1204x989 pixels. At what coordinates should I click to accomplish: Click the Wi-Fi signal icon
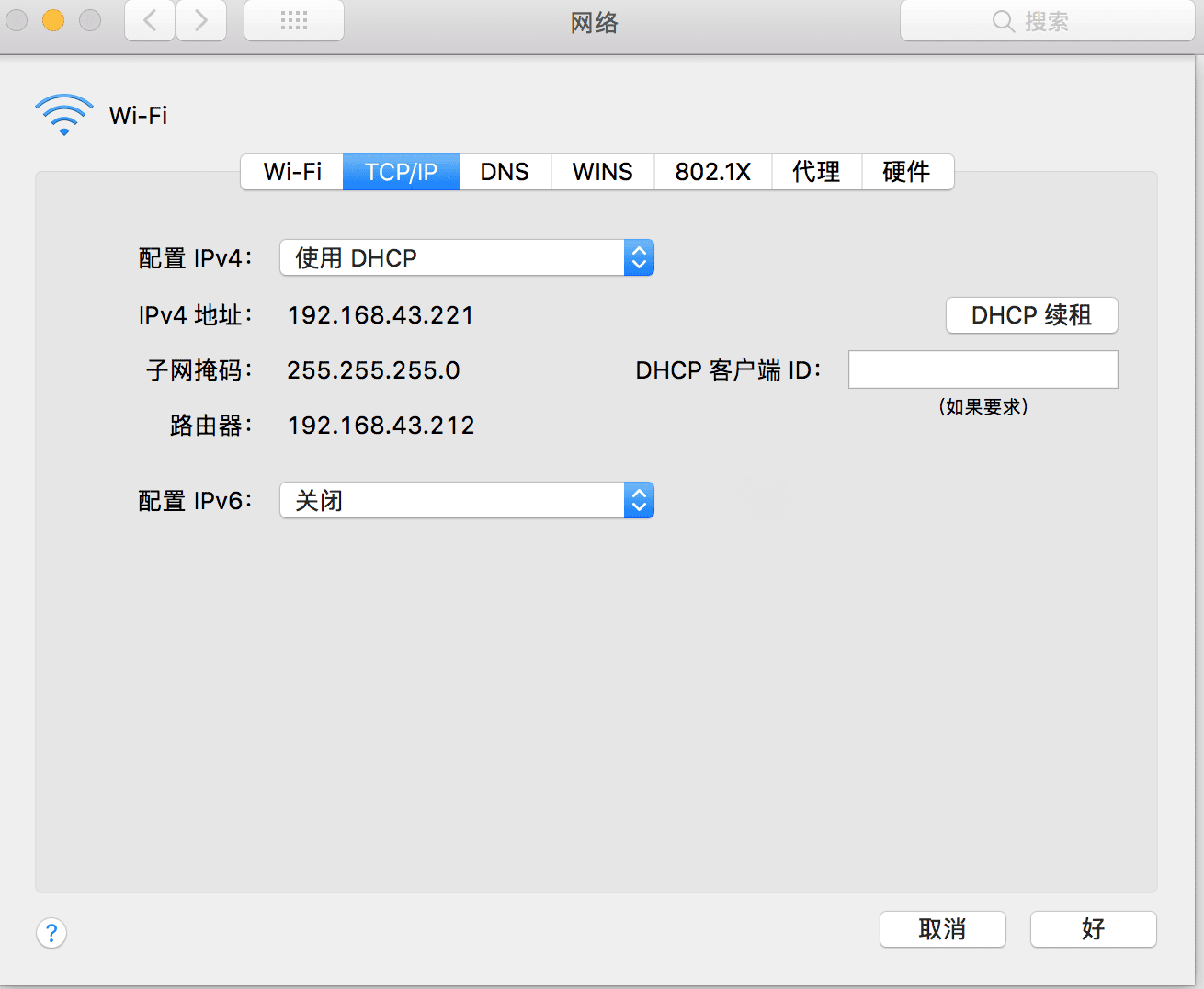(64, 115)
